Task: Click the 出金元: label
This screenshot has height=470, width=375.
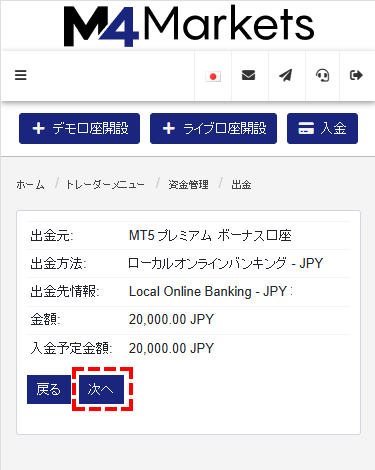Action: click(52, 236)
